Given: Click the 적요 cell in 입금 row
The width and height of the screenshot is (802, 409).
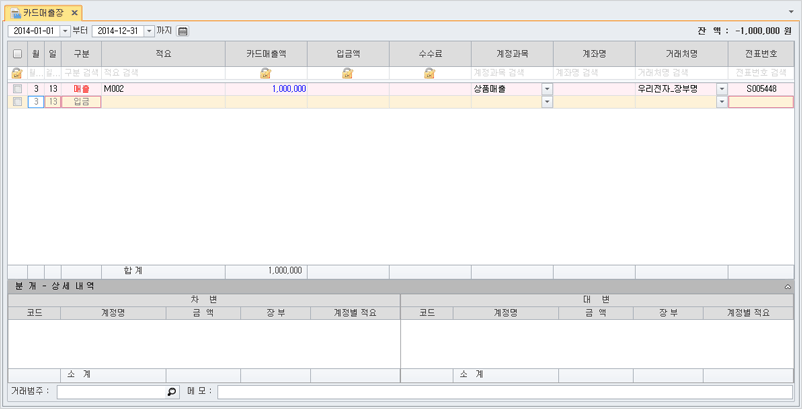Looking at the screenshot, I should [x=163, y=102].
